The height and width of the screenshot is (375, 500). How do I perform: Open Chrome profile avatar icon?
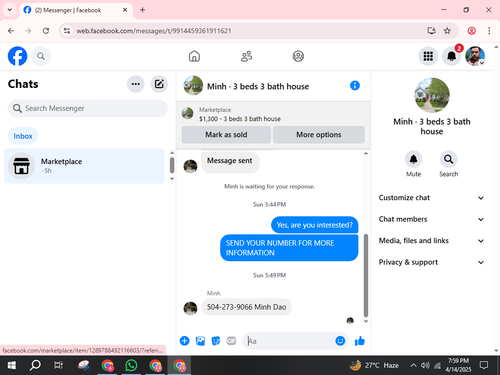471,31
